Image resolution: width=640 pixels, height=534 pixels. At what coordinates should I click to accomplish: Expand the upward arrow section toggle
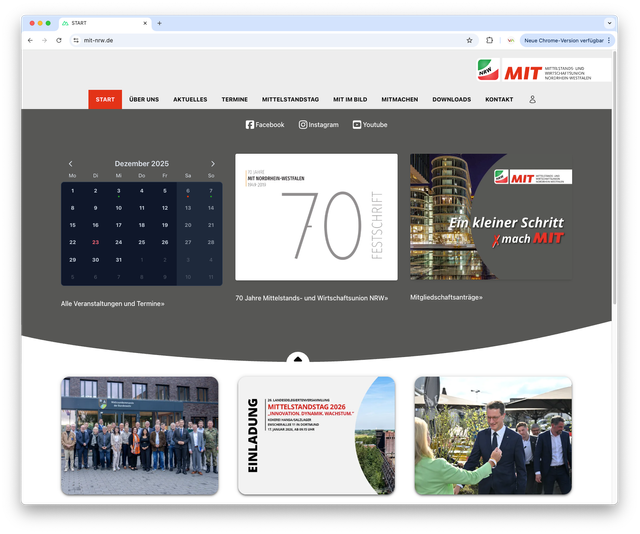tap(297, 359)
